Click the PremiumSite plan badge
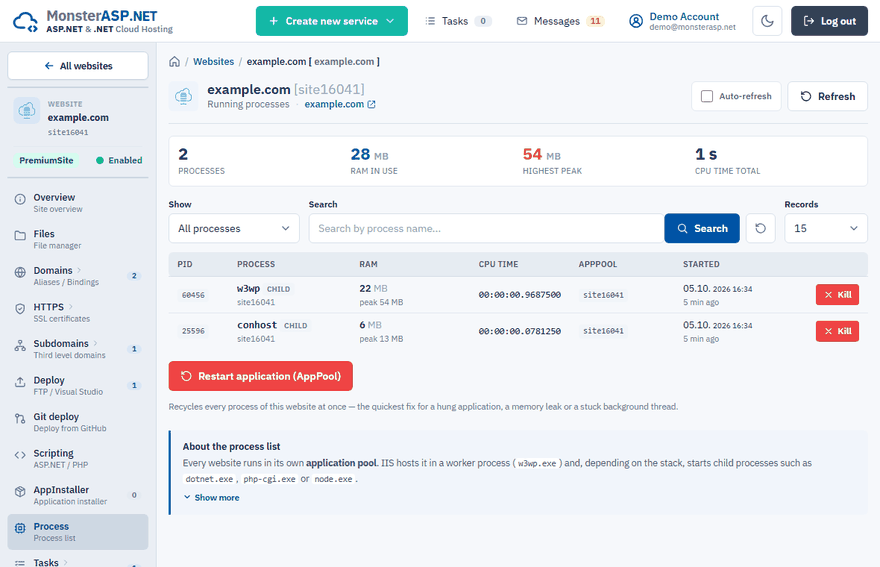The height and width of the screenshot is (567, 880). point(47,161)
